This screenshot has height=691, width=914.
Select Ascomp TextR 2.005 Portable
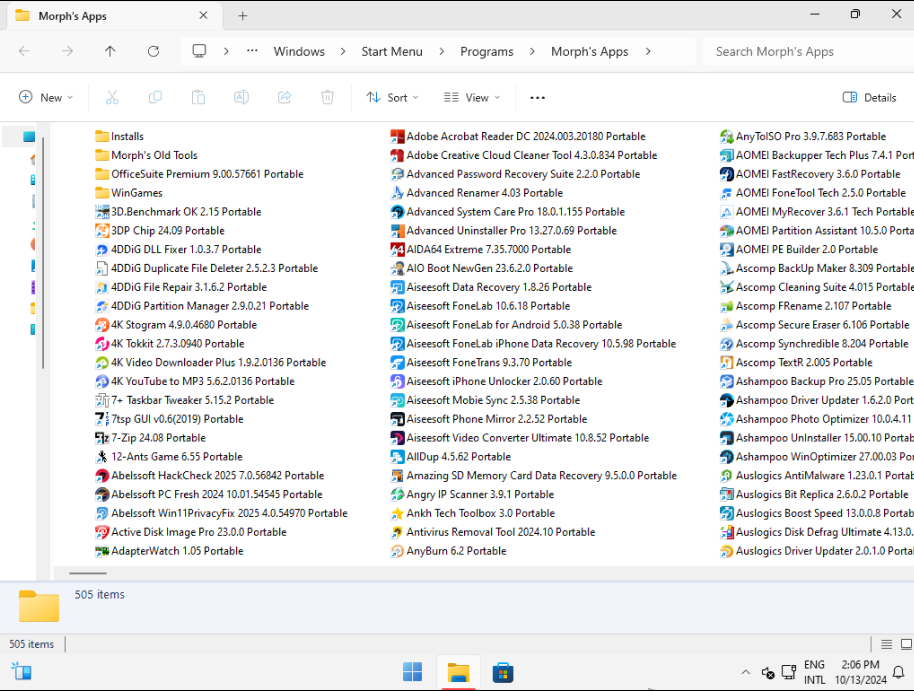click(x=796, y=363)
